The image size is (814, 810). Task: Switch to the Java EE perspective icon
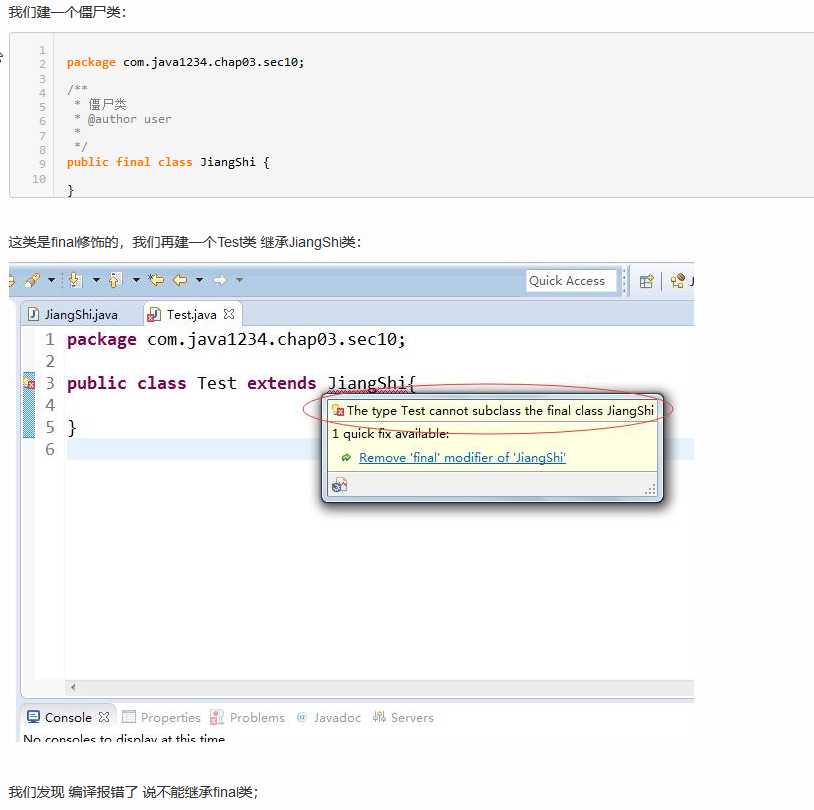click(677, 281)
